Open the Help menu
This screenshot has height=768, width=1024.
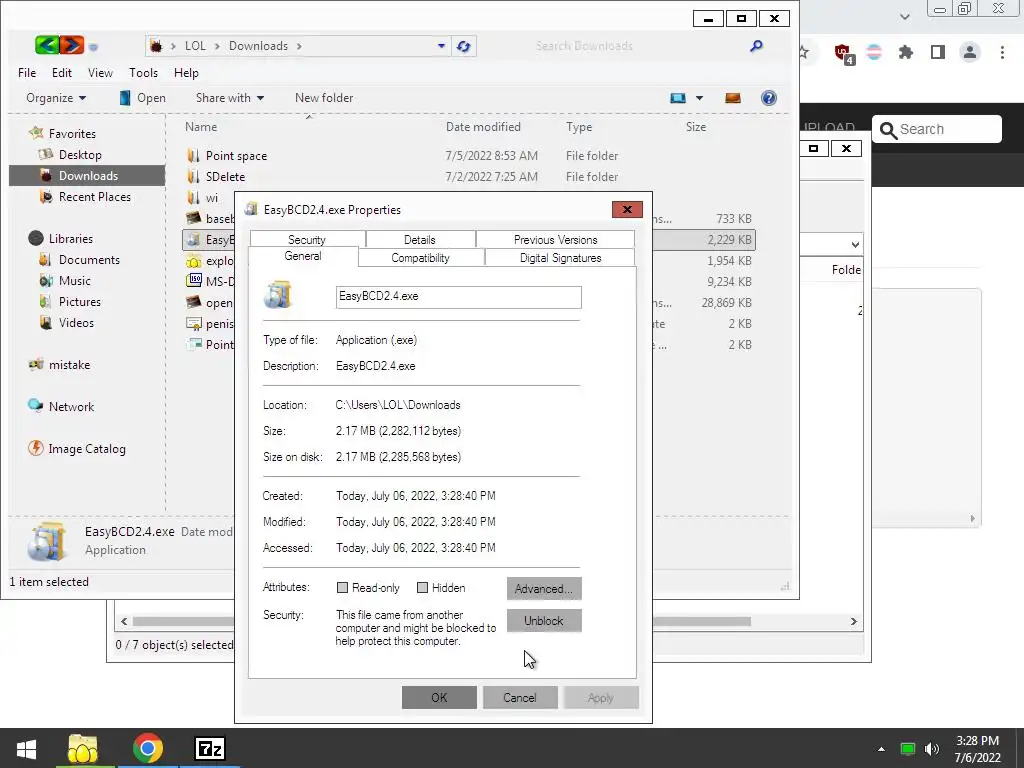coord(186,72)
